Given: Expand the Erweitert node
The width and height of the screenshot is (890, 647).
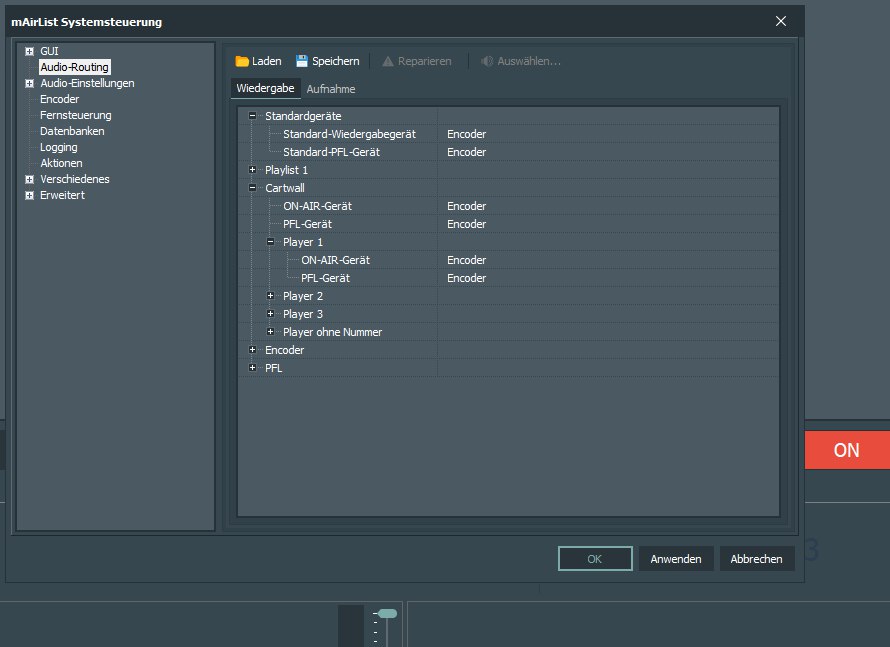Looking at the screenshot, I should click(x=30, y=195).
